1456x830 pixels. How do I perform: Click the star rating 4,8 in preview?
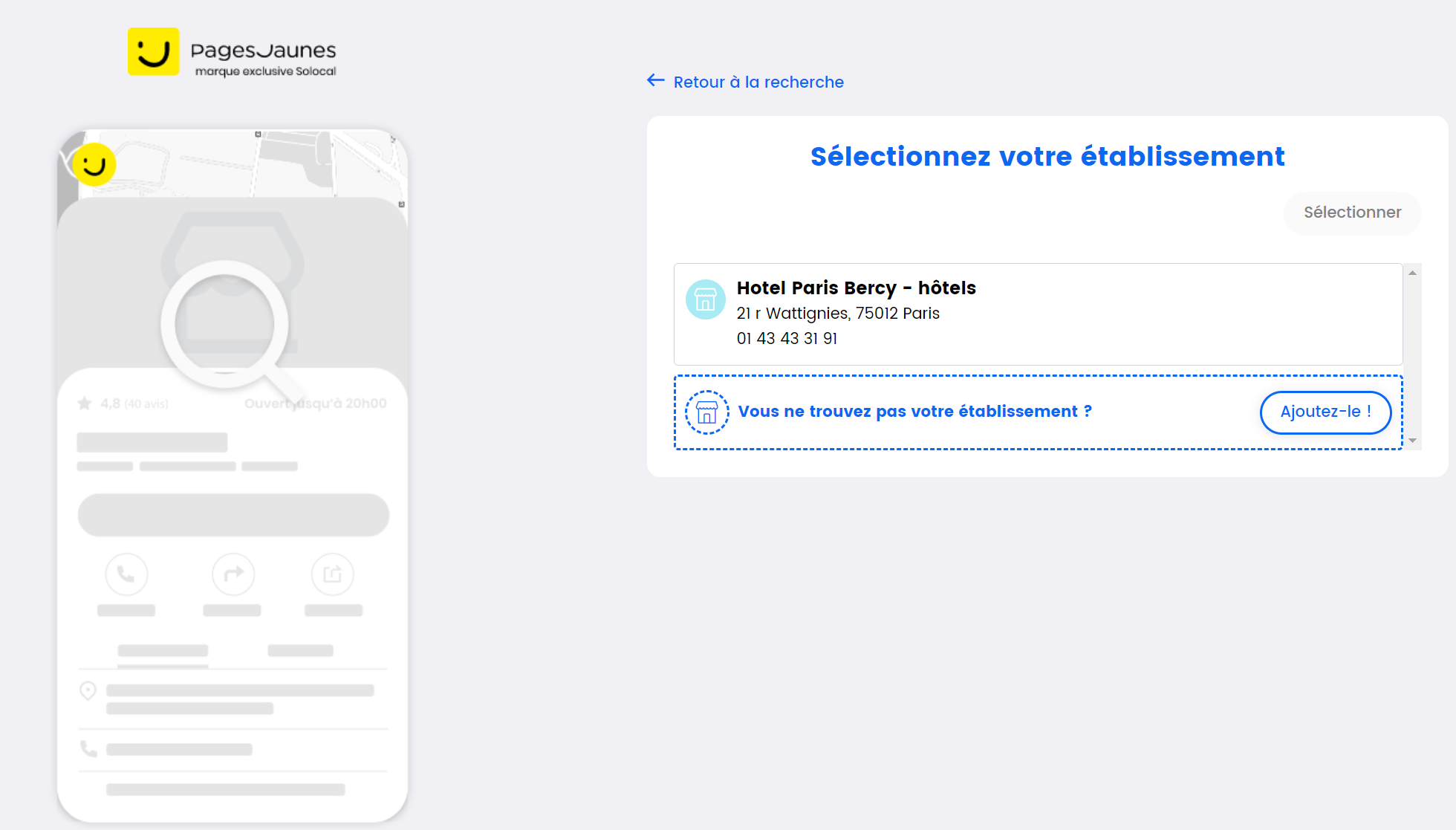tap(110, 403)
